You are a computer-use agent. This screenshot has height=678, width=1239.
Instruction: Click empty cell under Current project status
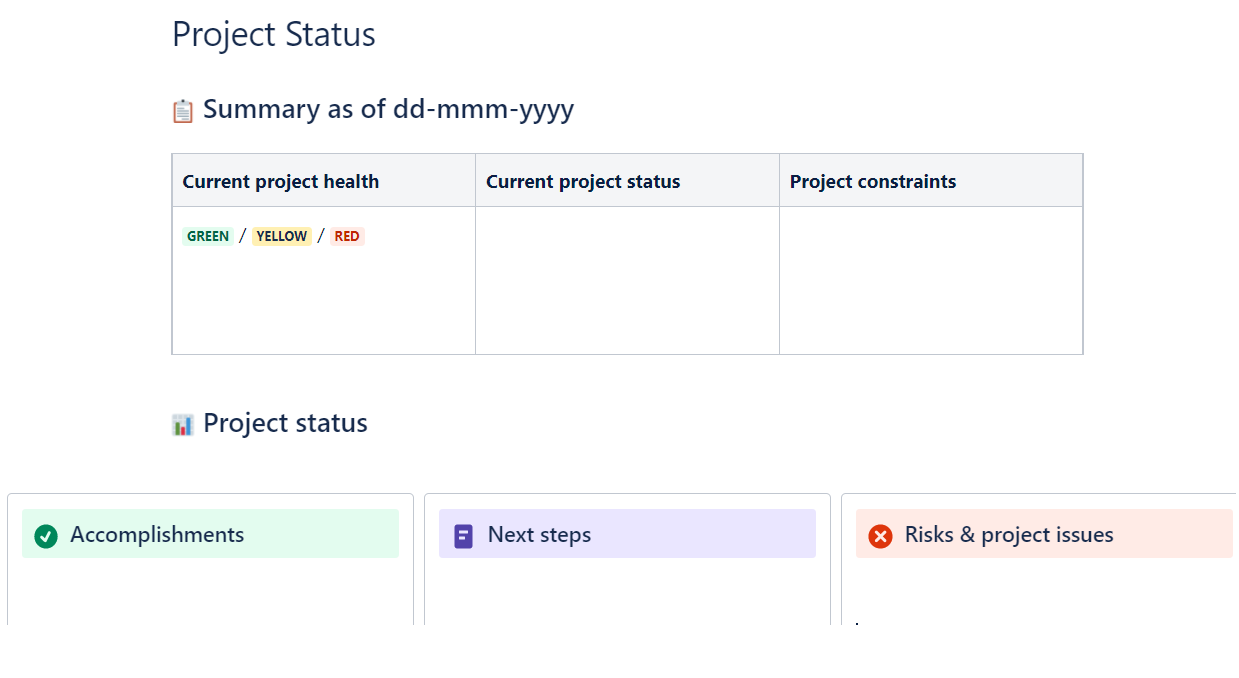[x=627, y=280]
